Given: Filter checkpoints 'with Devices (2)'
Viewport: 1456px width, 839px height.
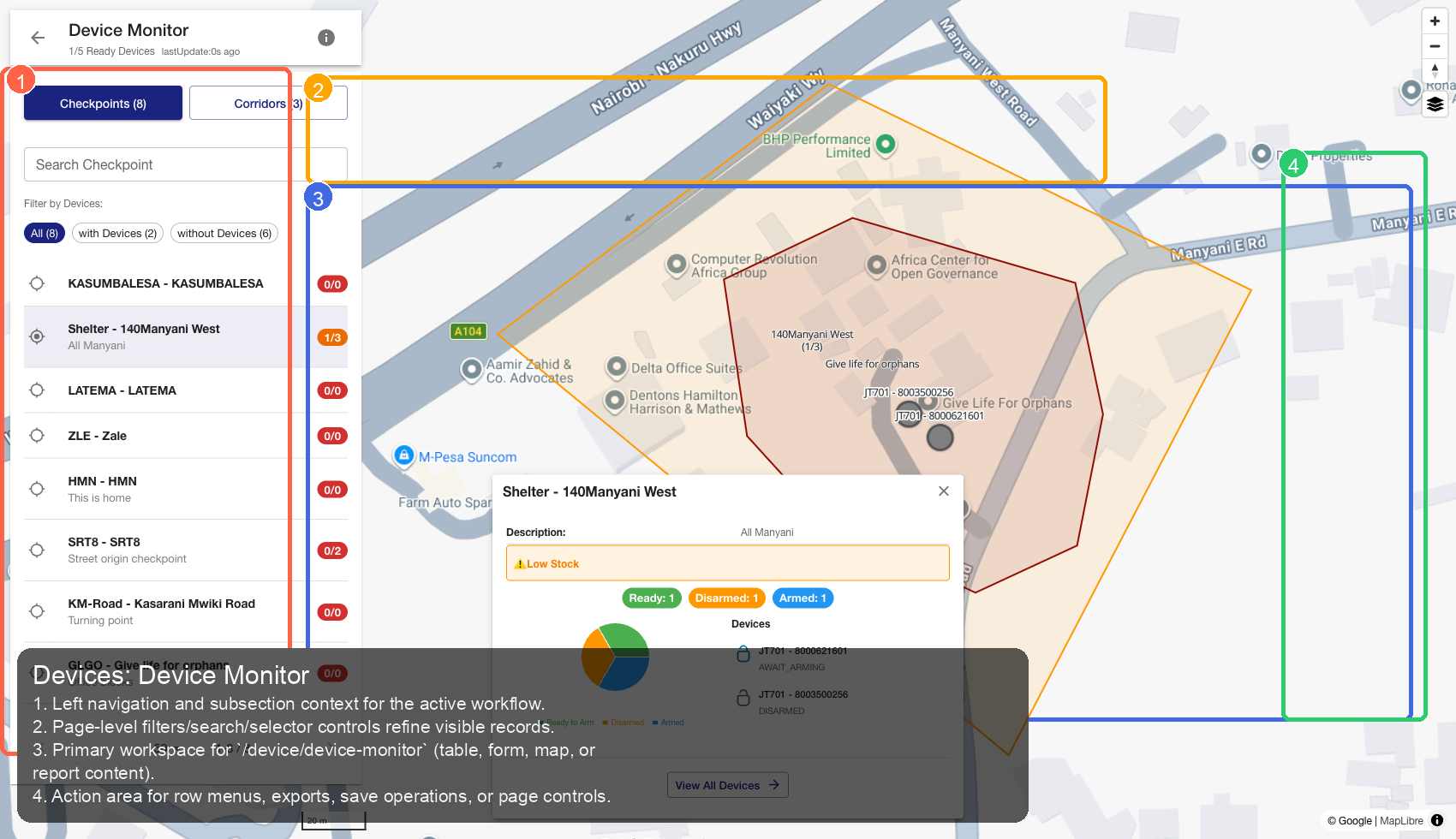Looking at the screenshot, I should (x=117, y=234).
